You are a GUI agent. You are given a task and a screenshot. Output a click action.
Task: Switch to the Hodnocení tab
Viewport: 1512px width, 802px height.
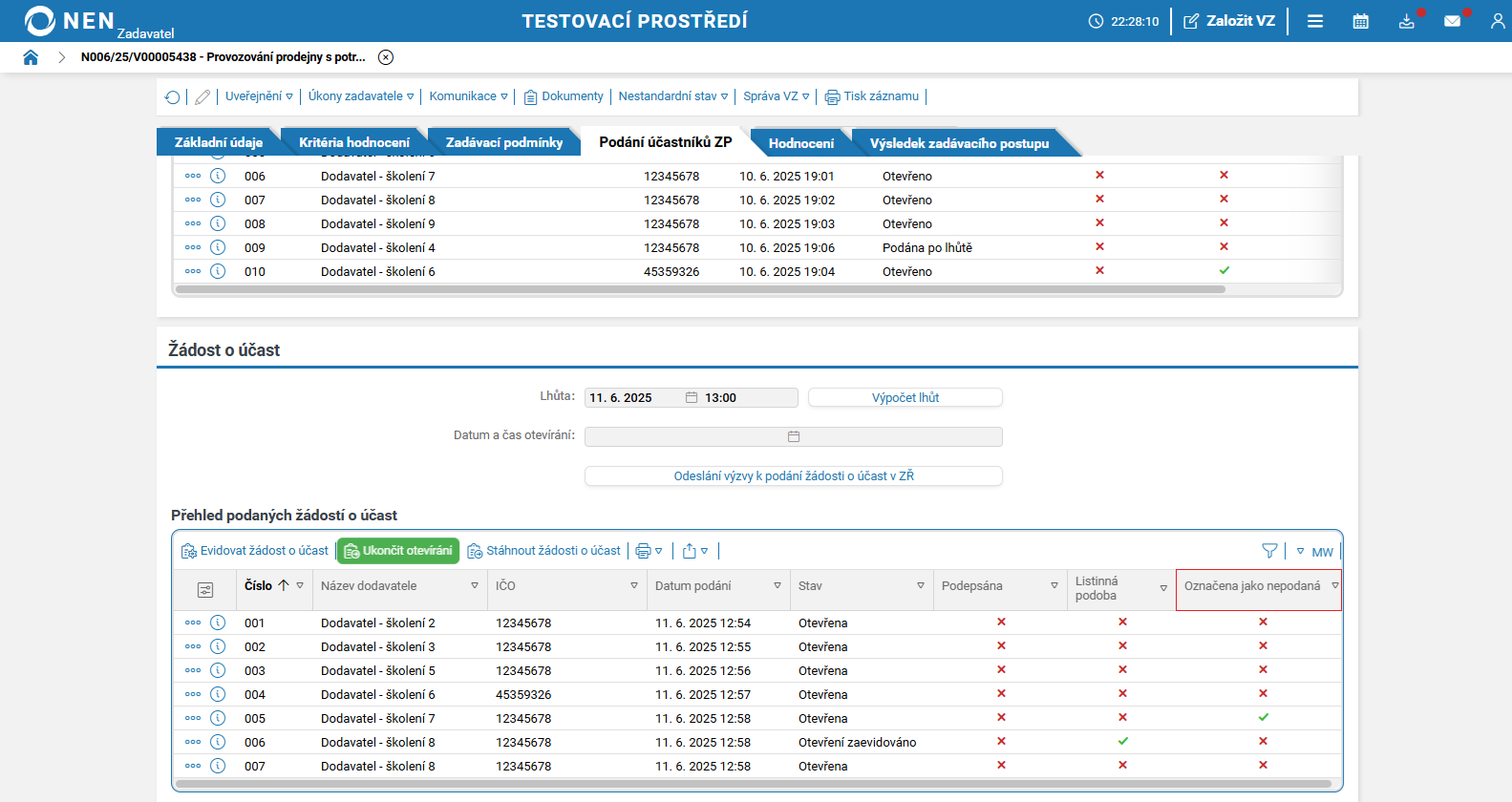click(x=800, y=143)
